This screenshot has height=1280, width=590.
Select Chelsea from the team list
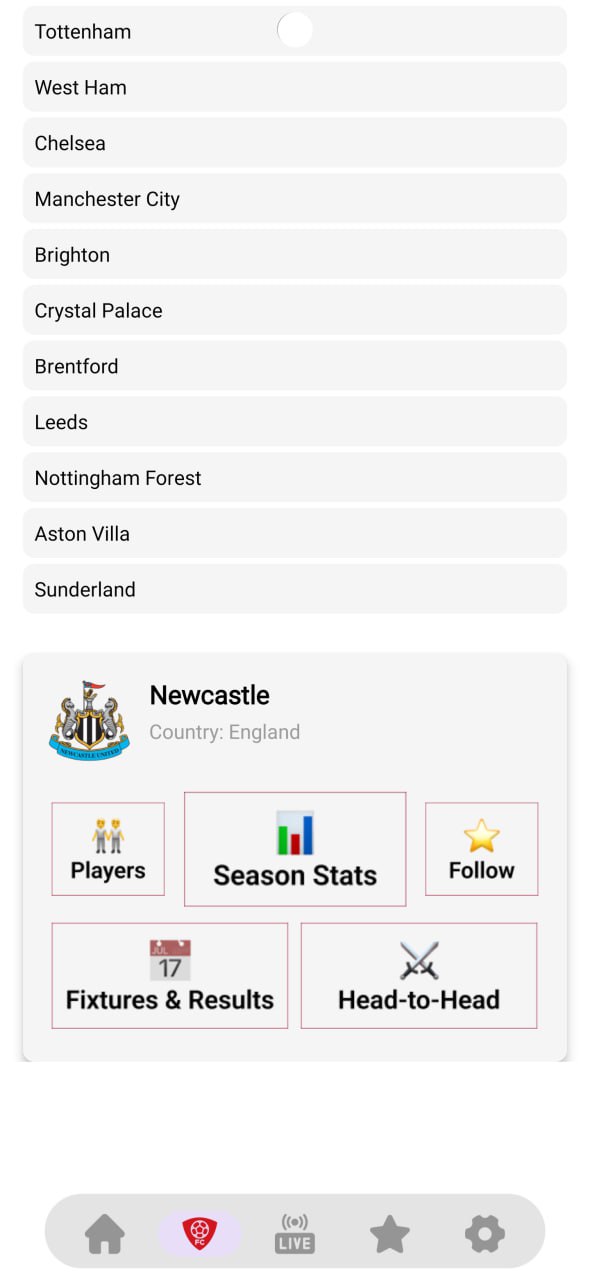[294, 143]
